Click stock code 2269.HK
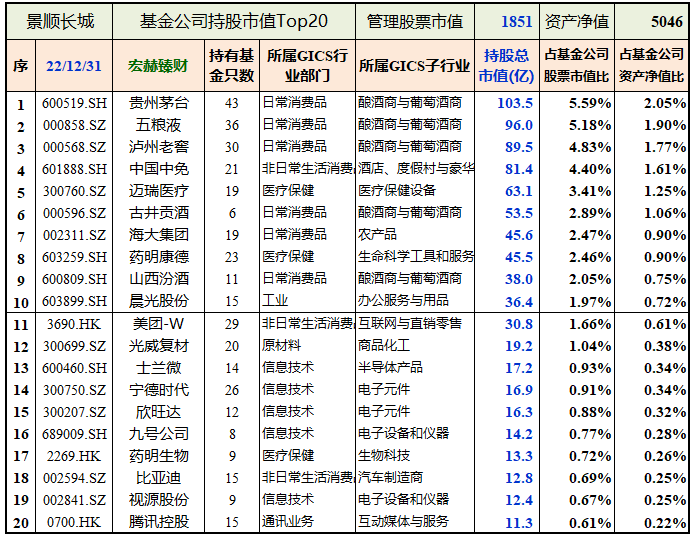690x536 pixels. point(74,456)
